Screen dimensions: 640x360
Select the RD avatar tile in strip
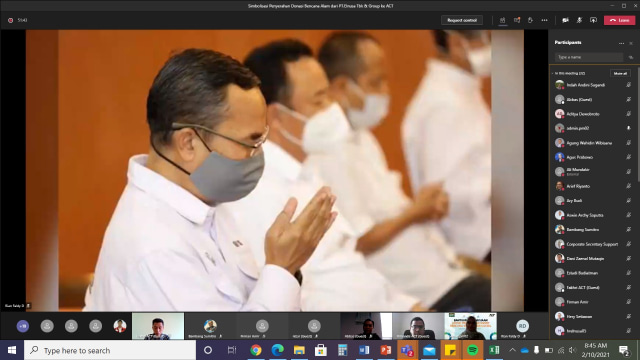[522, 326]
